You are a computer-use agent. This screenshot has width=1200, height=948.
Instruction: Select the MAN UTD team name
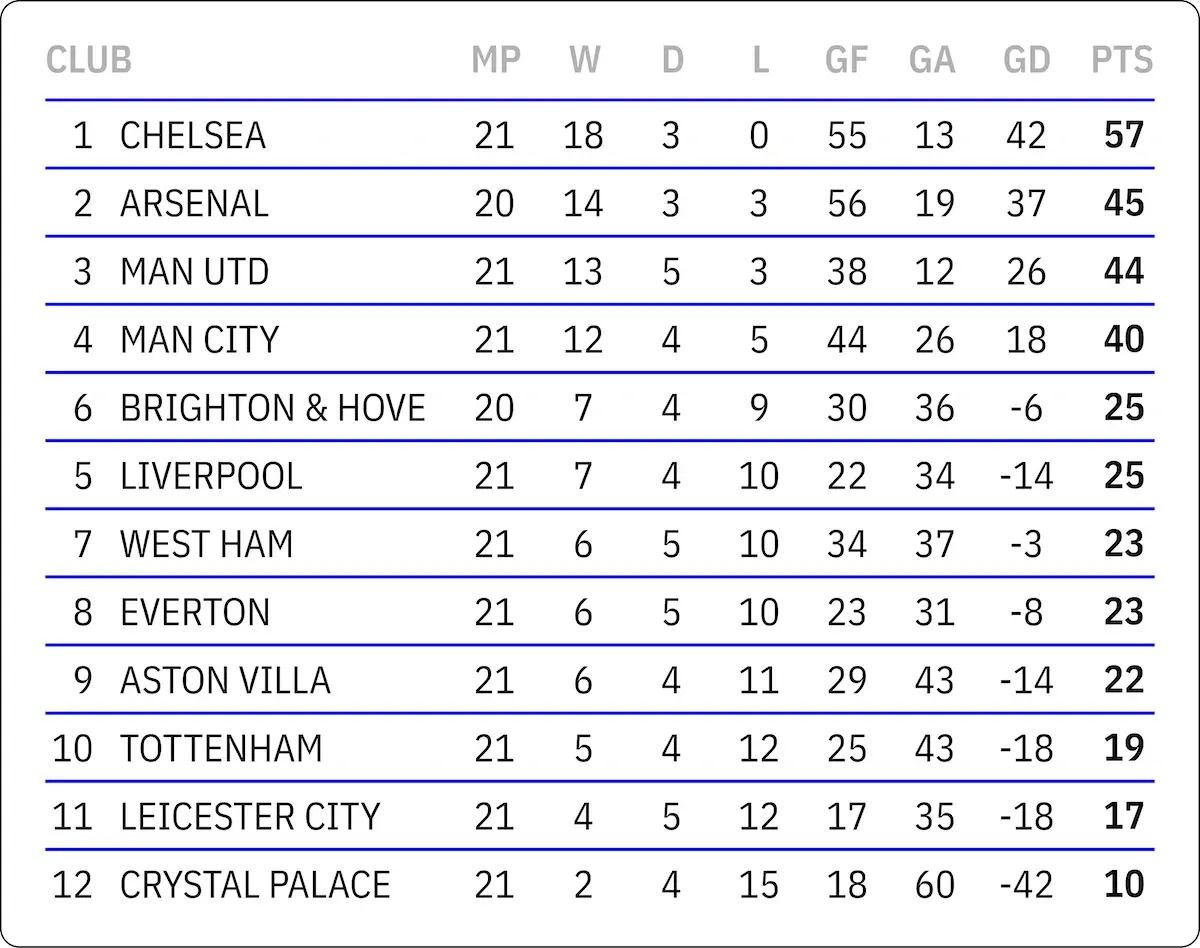(194, 271)
